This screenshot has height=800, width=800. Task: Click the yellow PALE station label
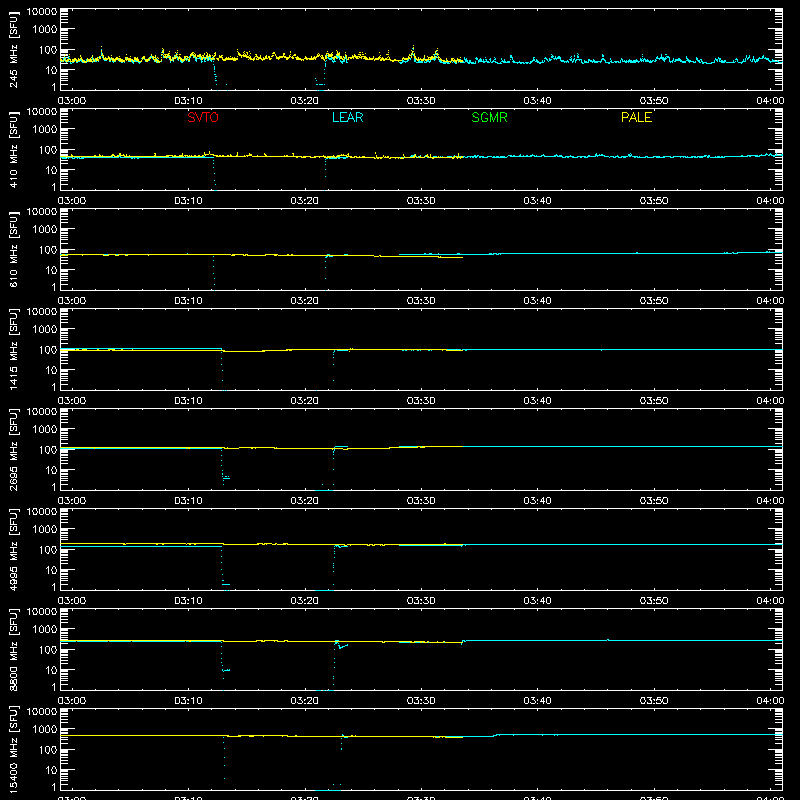click(x=636, y=117)
